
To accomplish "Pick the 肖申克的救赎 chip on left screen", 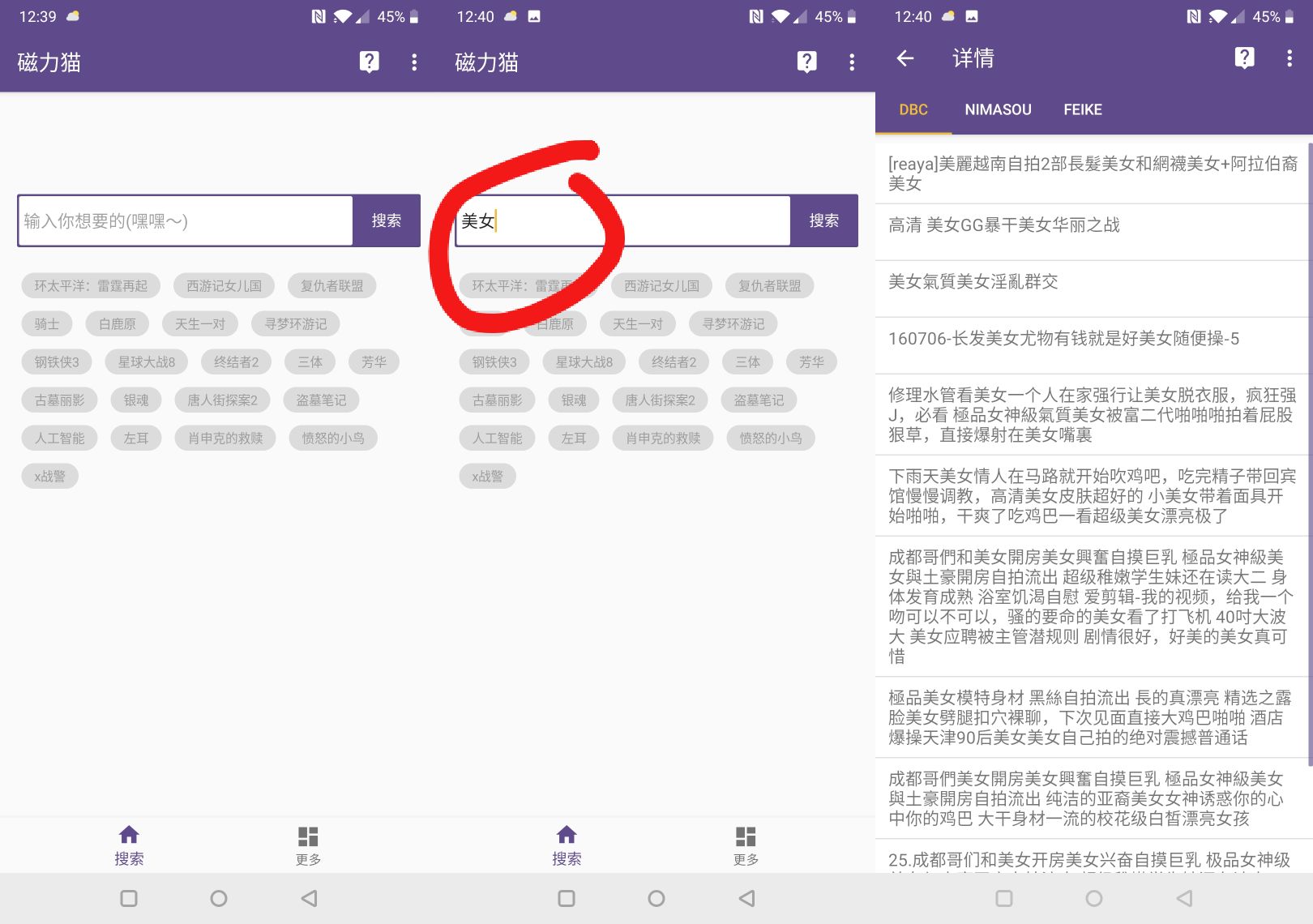I will 225,438.
